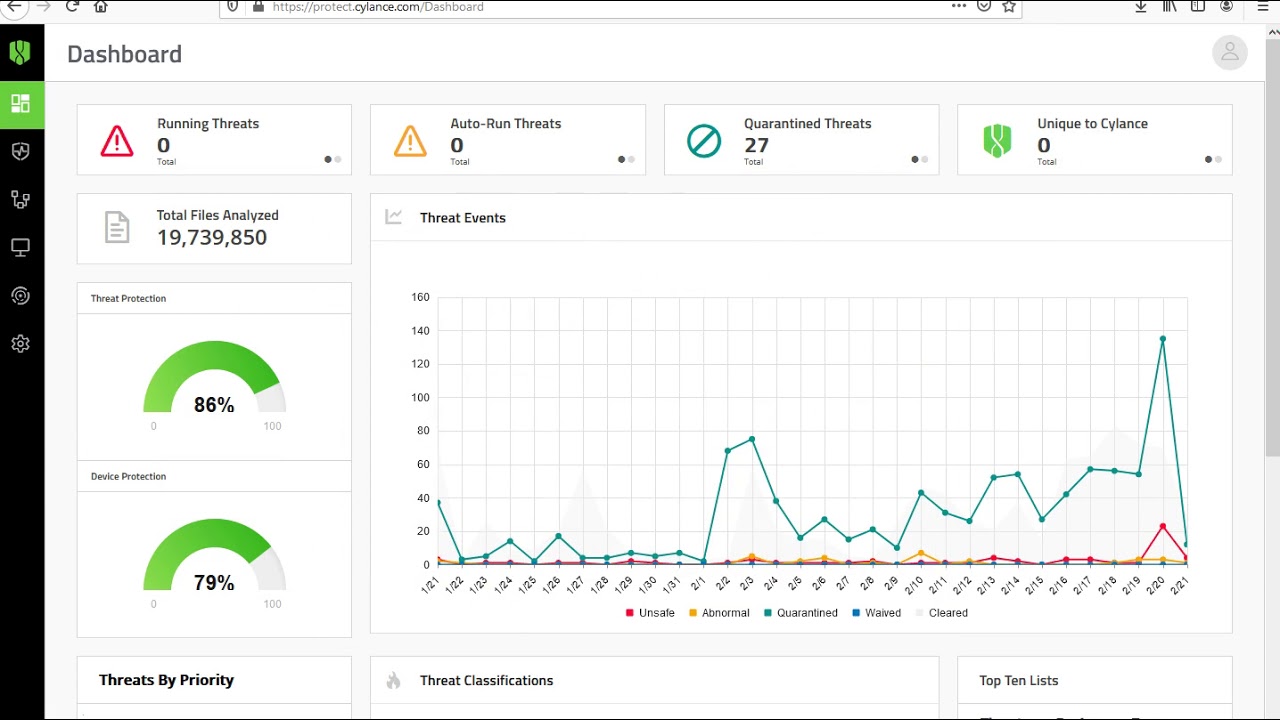Click the Top Ten Lists heading
This screenshot has height=720, width=1280.
pos(1019,680)
